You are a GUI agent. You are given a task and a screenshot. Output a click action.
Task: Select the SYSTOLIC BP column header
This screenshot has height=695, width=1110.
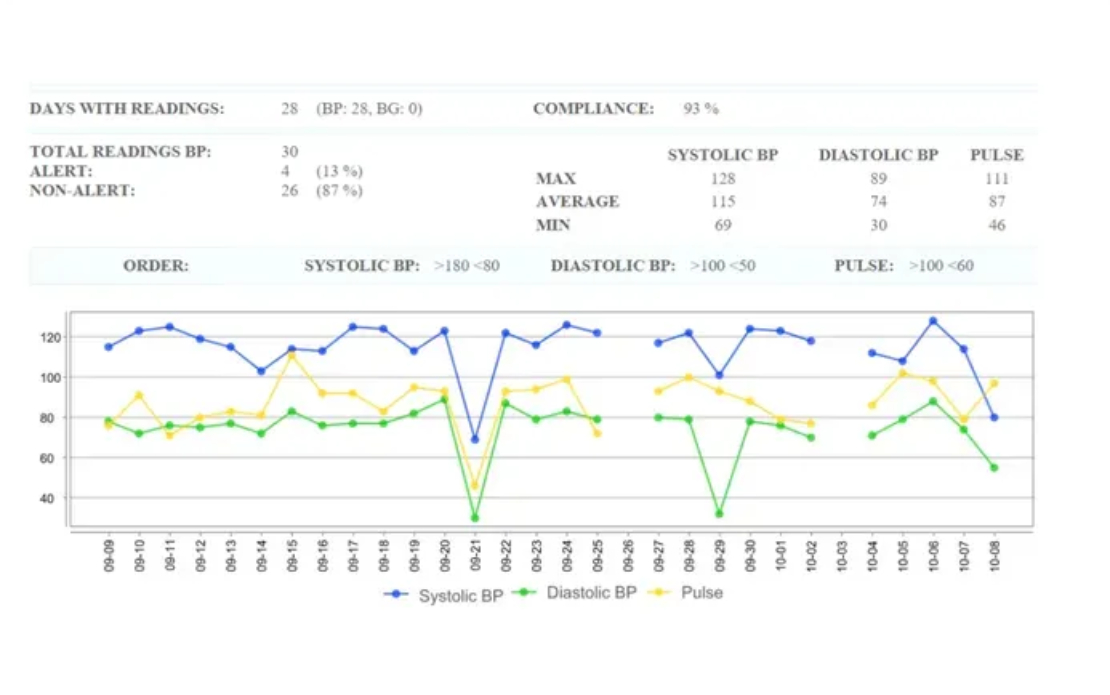click(722, 155)
